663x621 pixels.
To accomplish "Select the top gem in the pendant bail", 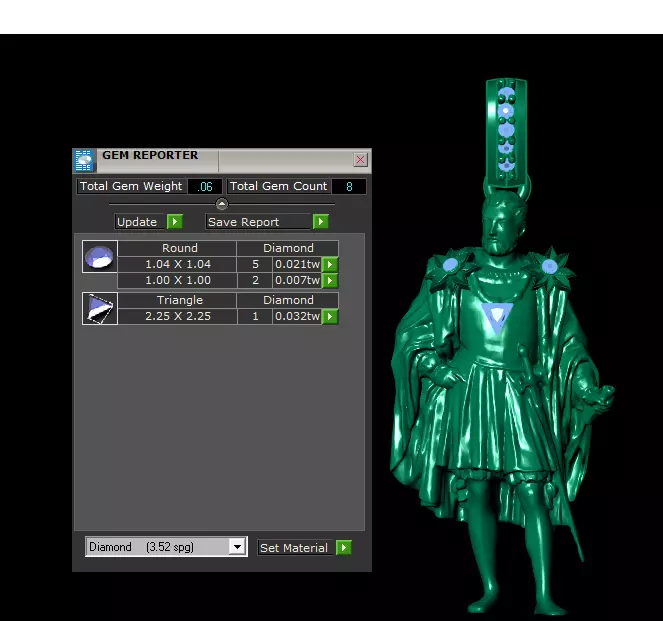I will (x=506, y=93).
